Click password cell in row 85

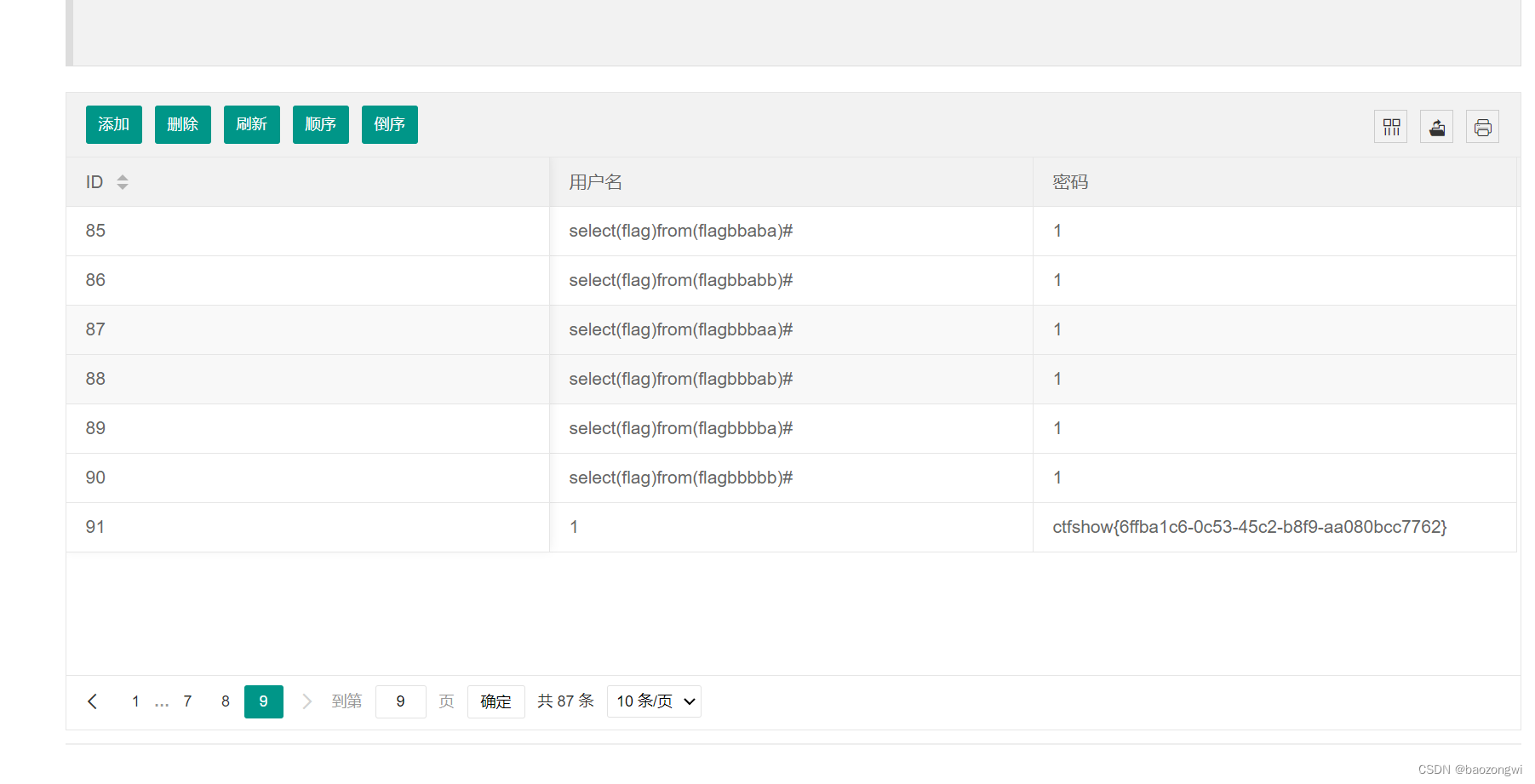[1274, 232]
